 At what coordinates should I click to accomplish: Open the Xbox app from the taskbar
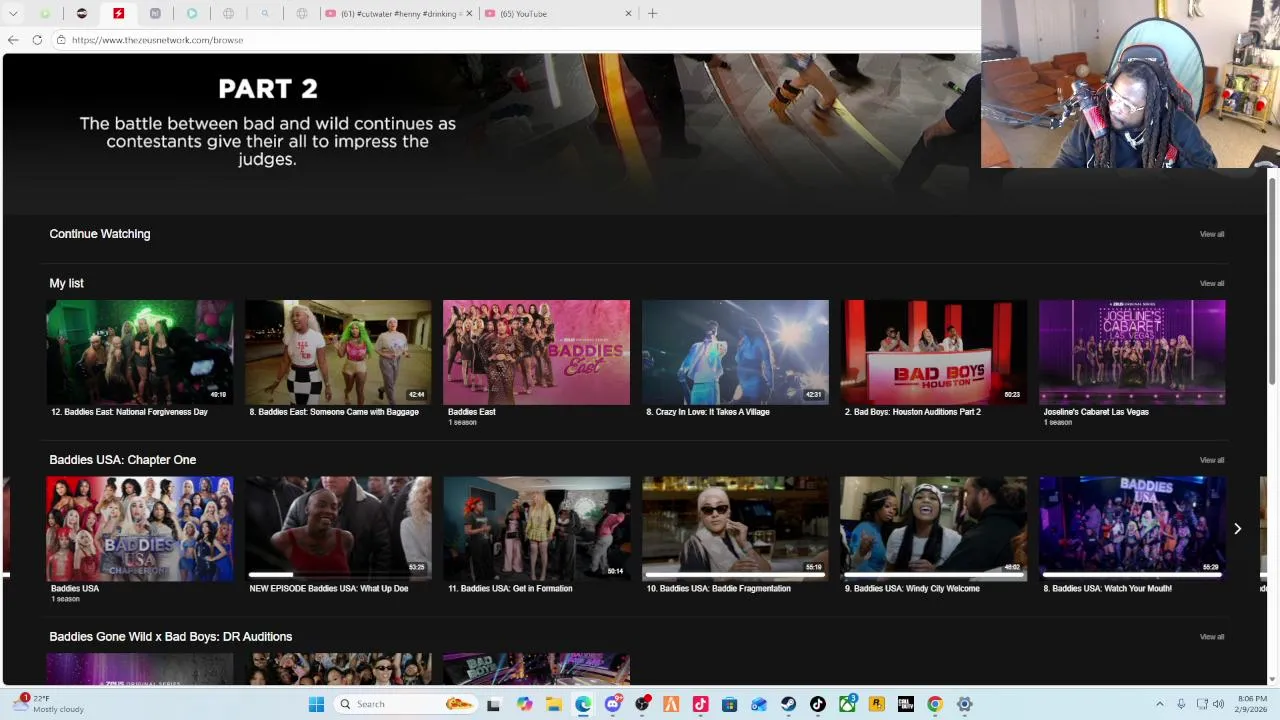click(847, 704)
